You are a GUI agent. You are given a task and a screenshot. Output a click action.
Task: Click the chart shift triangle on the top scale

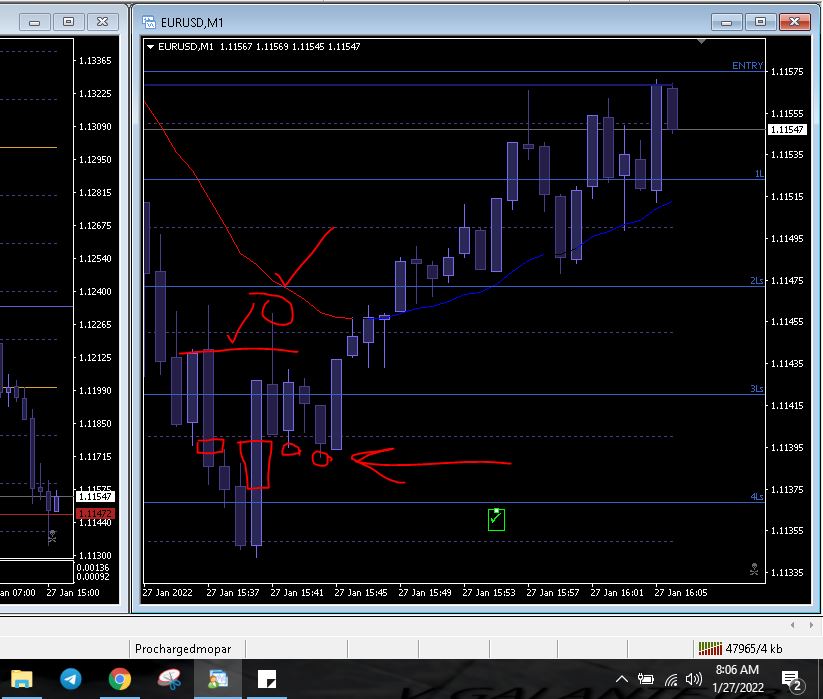[x=701, y=41]
